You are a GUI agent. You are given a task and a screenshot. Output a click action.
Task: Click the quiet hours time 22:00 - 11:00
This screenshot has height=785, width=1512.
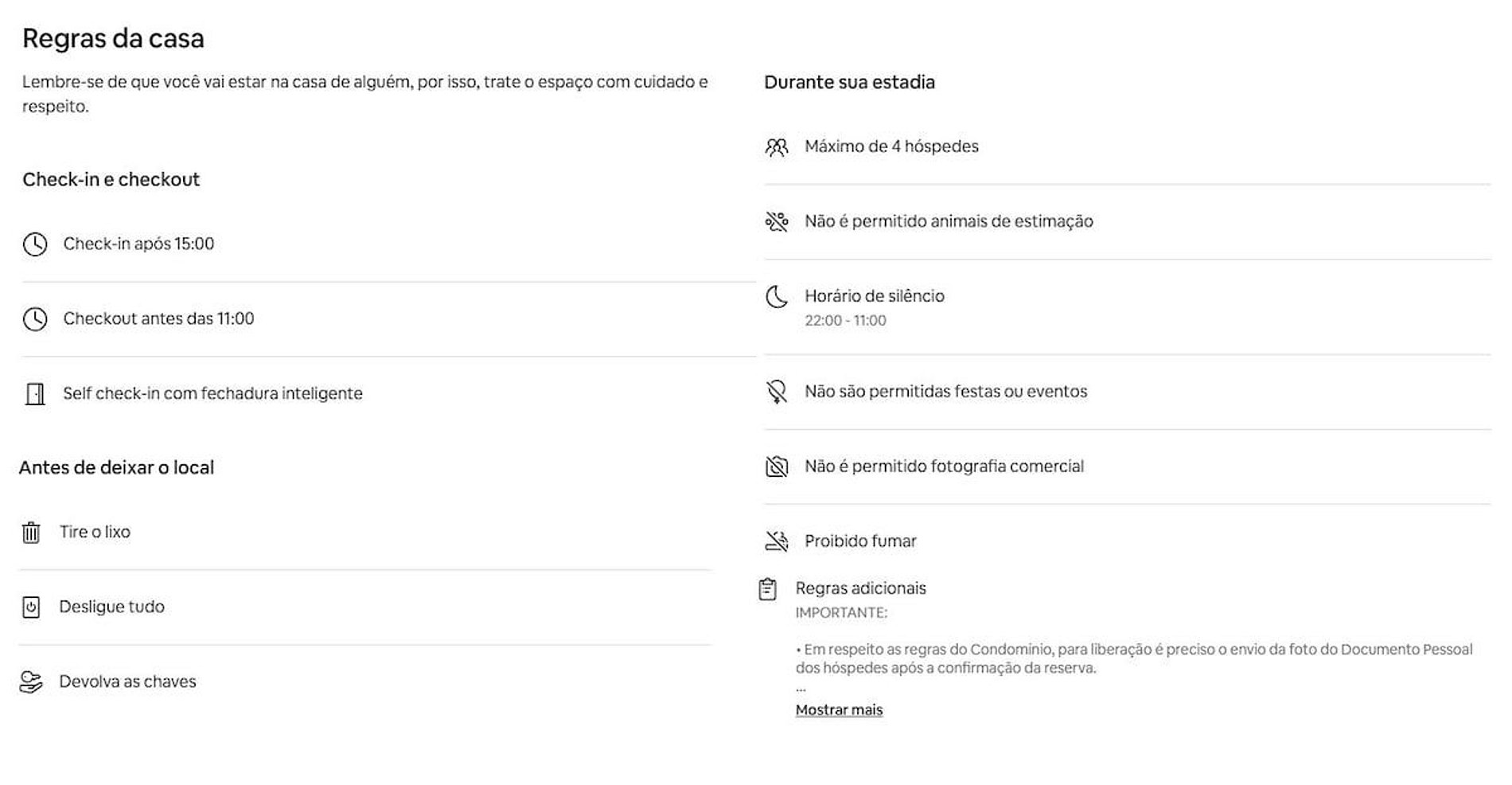point(845,321)
